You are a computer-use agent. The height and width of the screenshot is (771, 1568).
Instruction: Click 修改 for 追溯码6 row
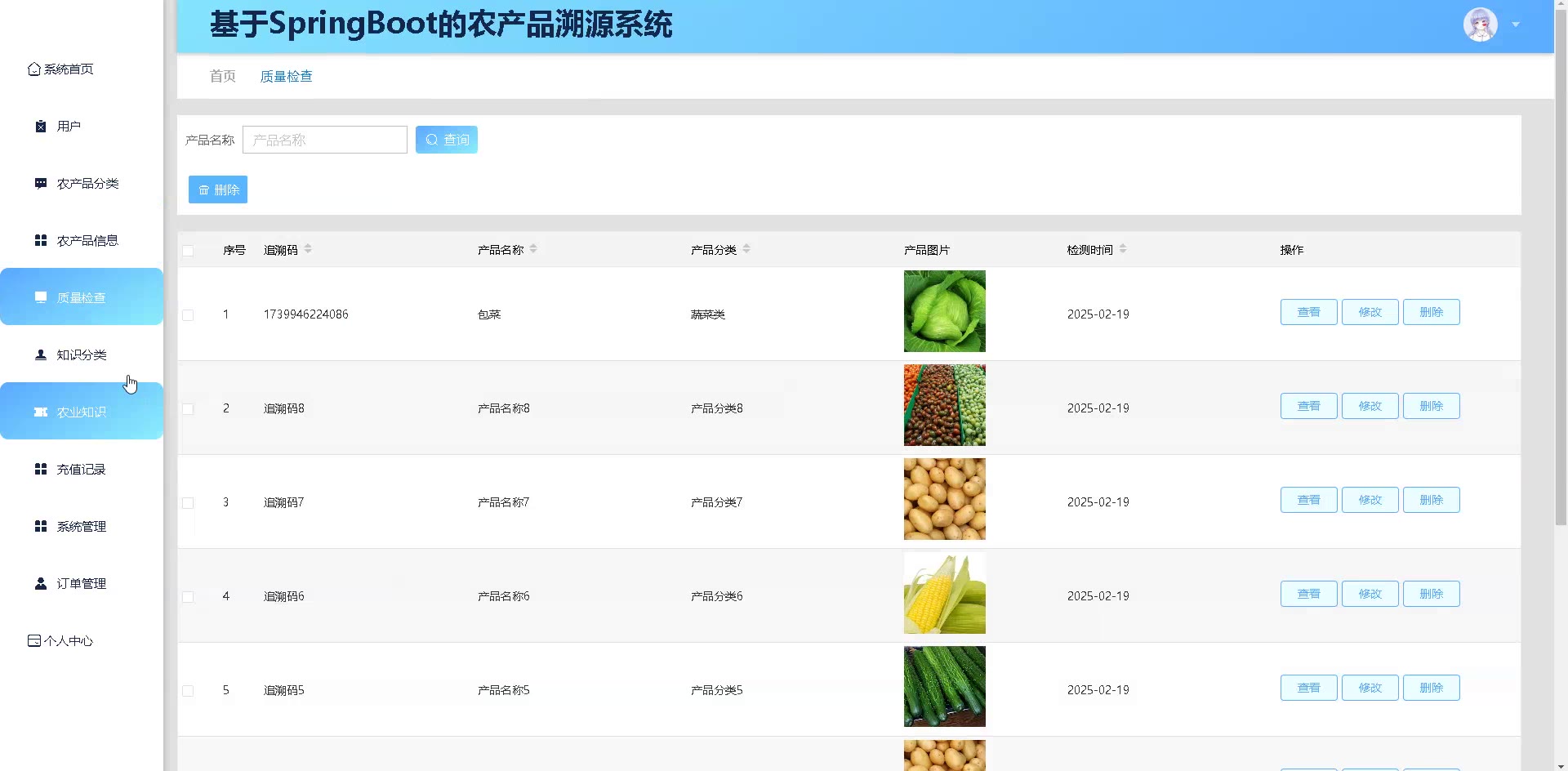coord(1370,594)
